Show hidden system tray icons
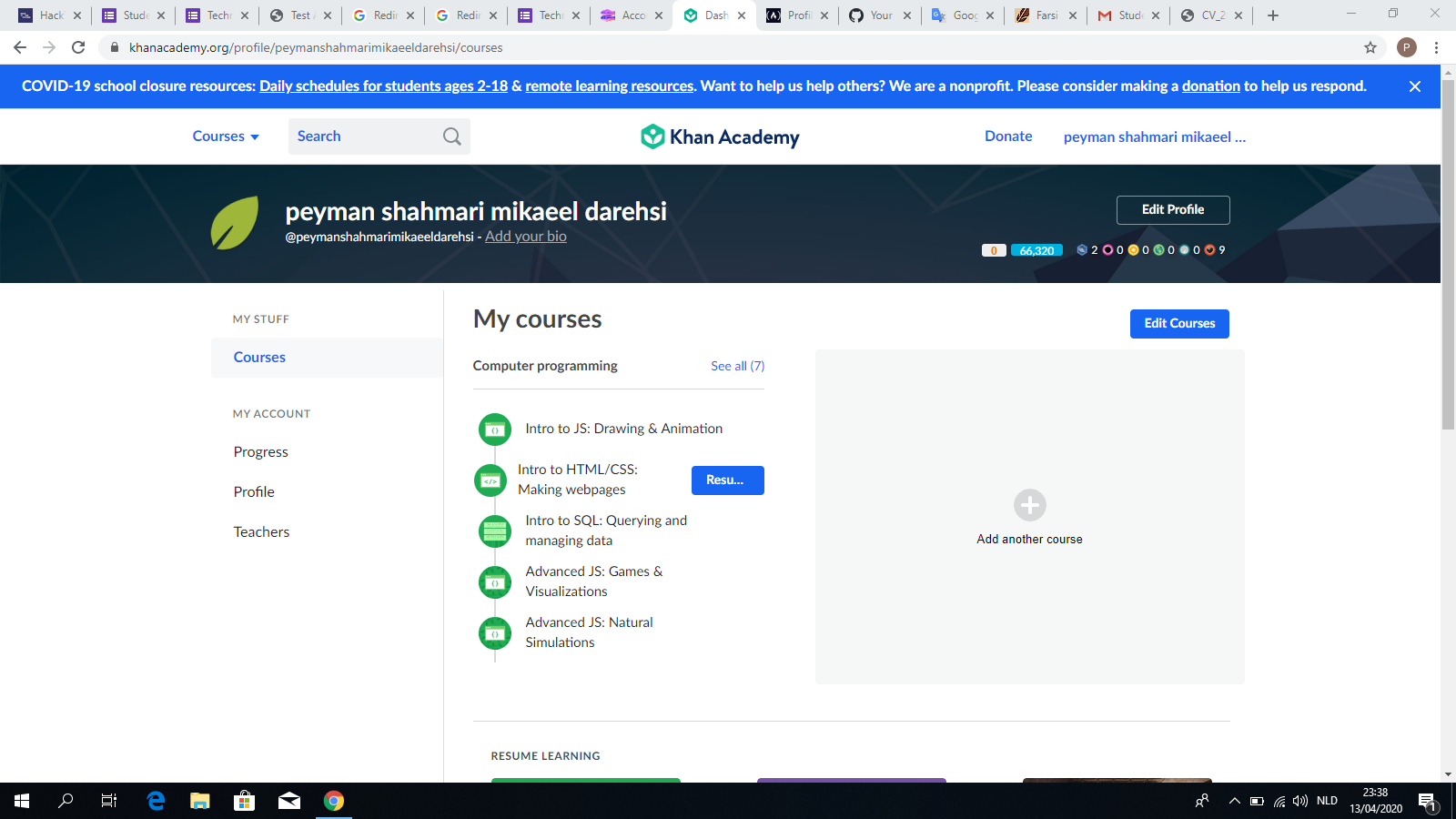 pyautogui.click(x=1234, y=801)
